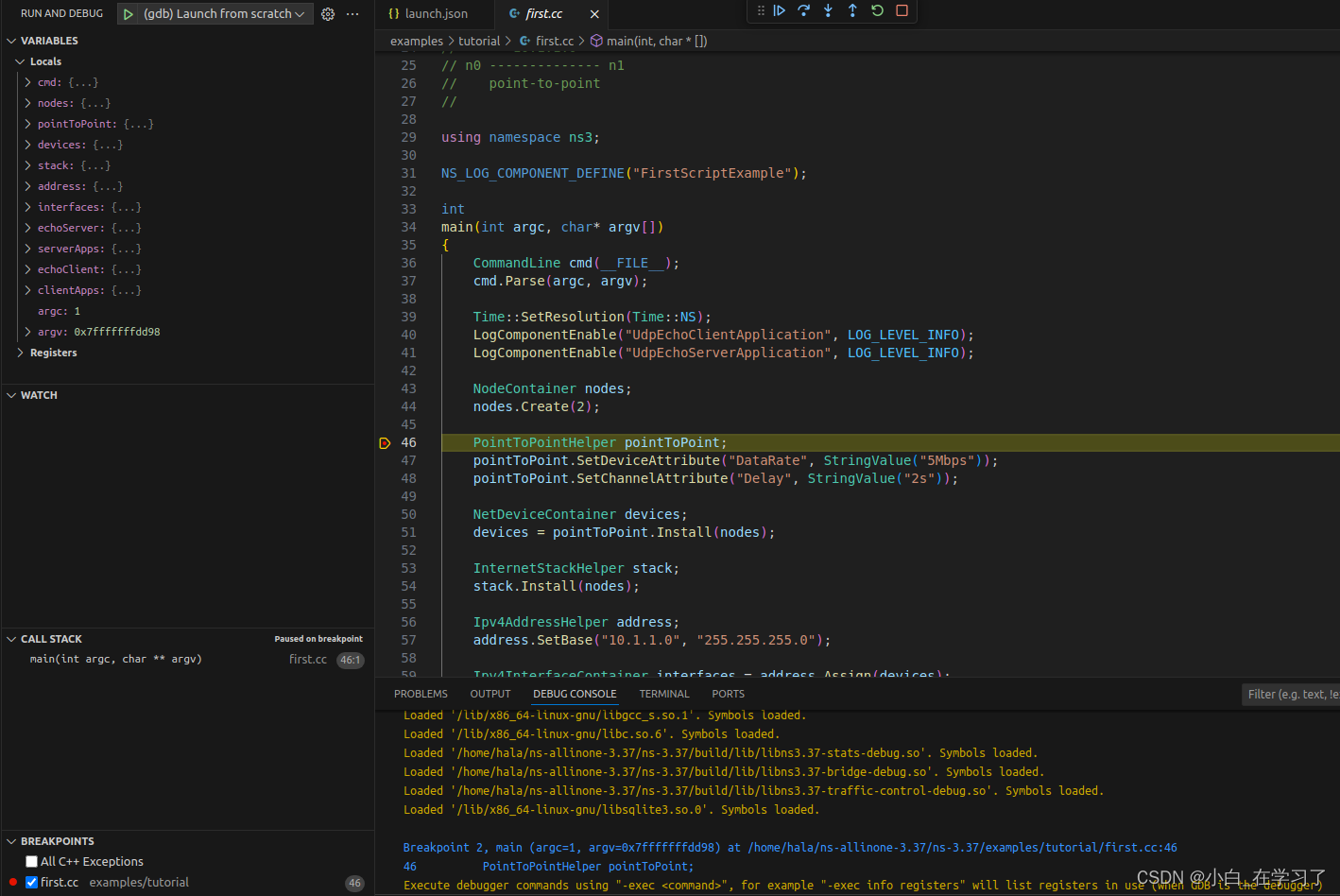Toggle the breakpoint arrow at line 46
Screen dimensions: 1340x896
pos(384,442)
